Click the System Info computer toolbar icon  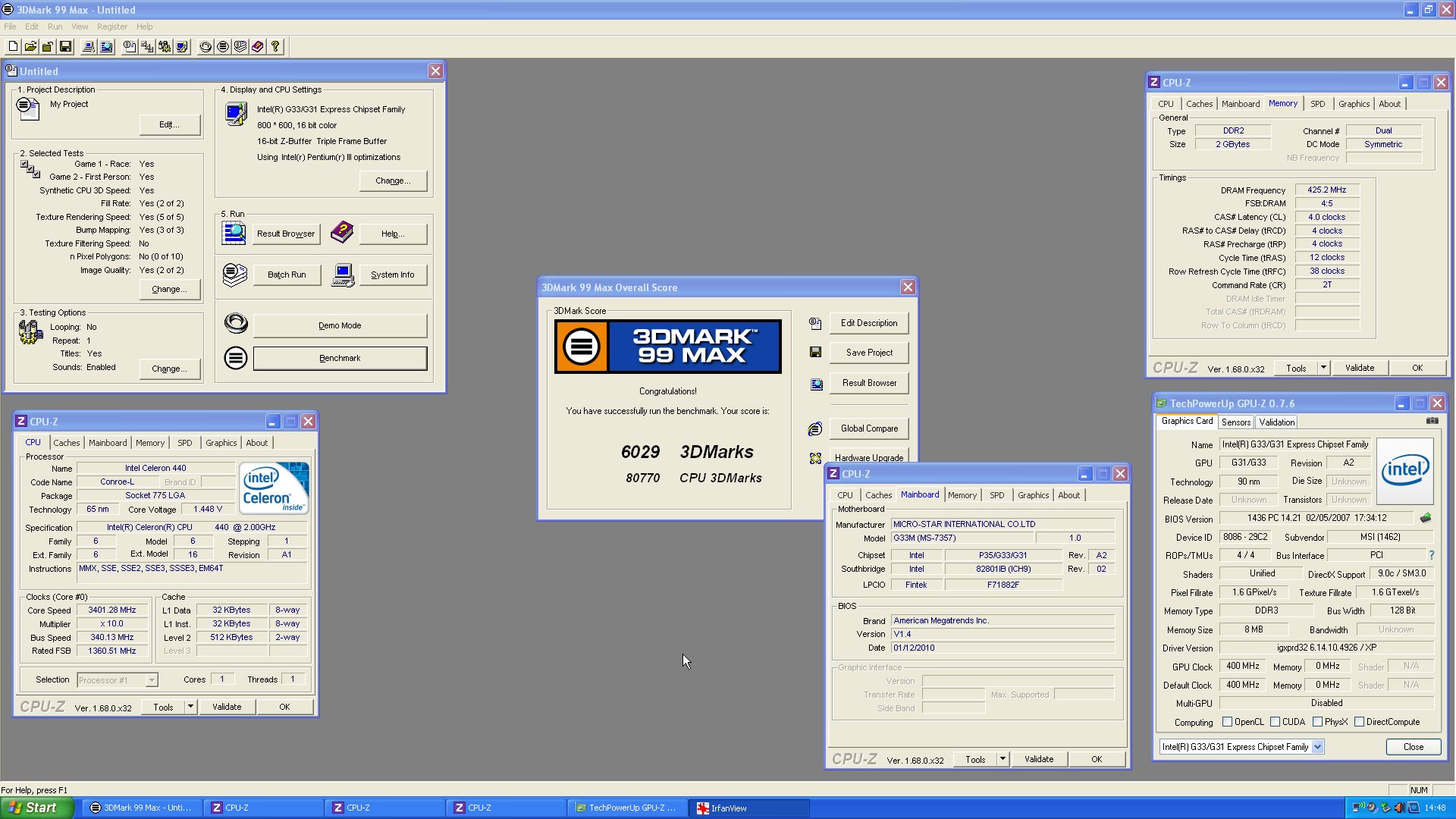(89, 47)
